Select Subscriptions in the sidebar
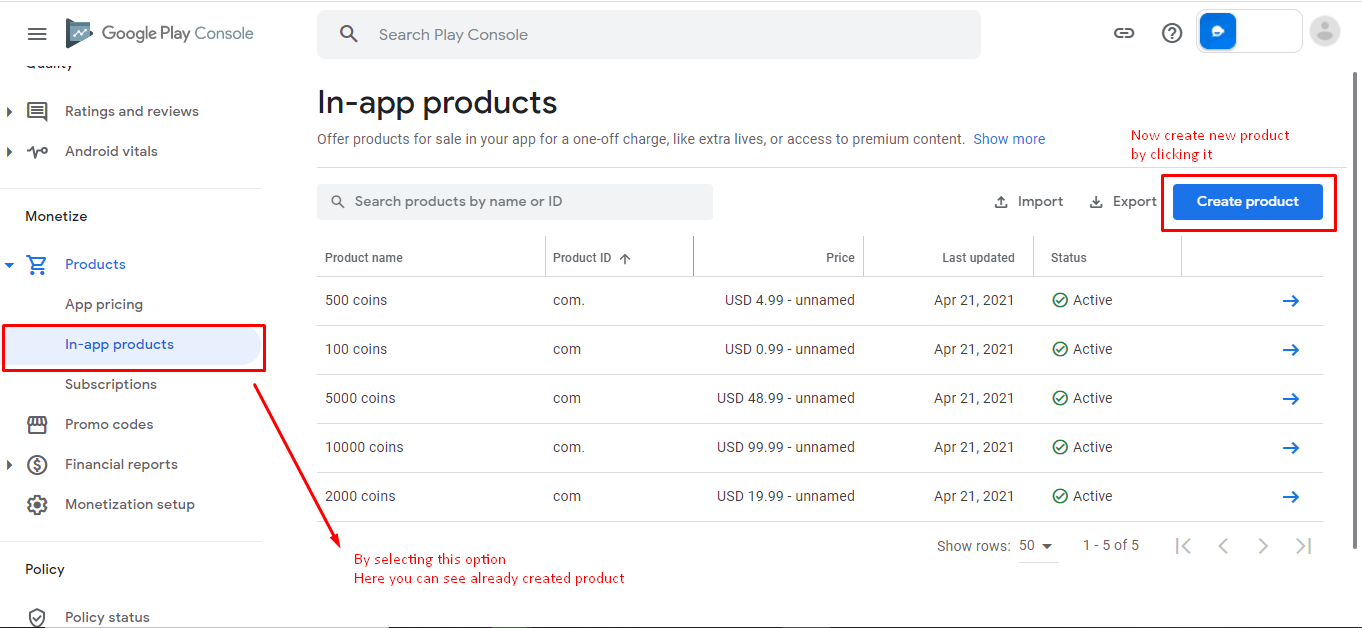Screen dimensions: 1362x628 (x=111, y=384)
